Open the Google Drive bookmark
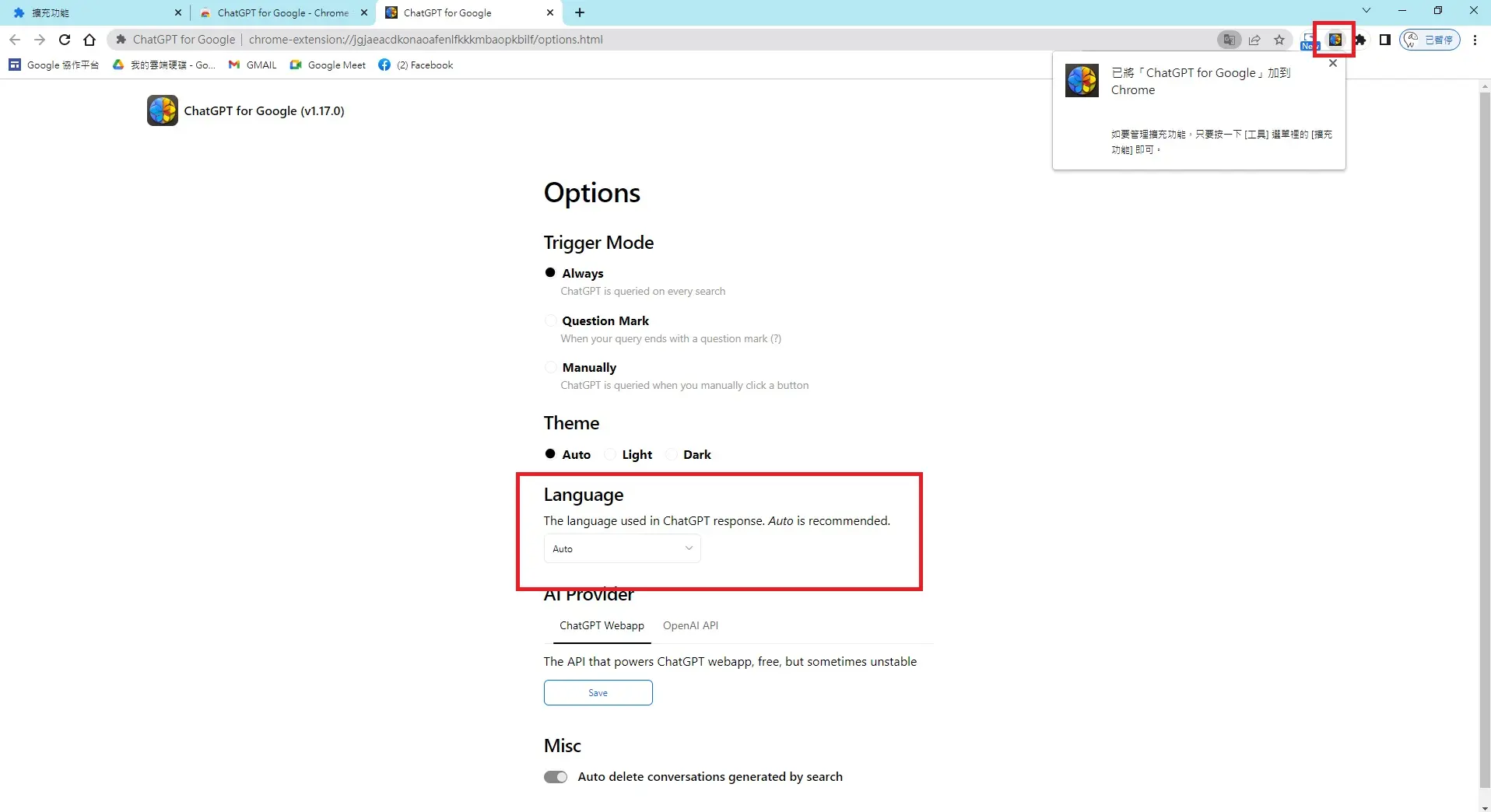 point(164,65)
